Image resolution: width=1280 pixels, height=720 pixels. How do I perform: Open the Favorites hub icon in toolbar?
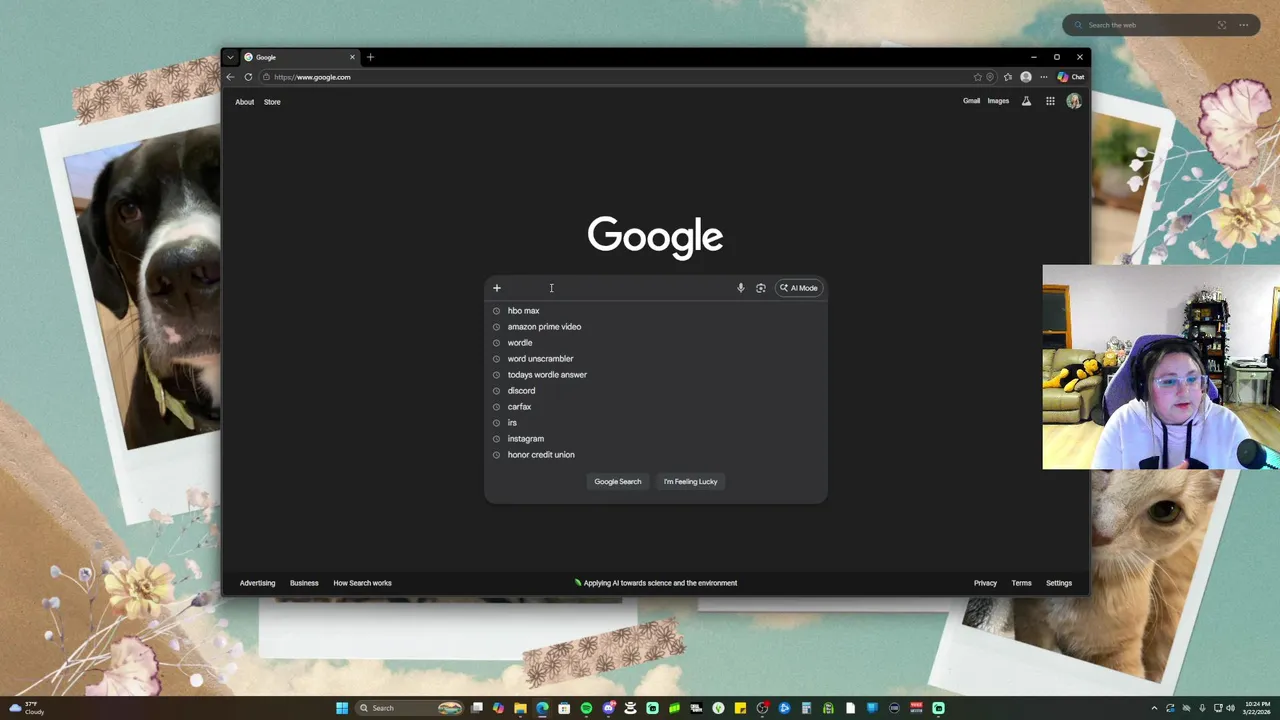click(1007, 77)
